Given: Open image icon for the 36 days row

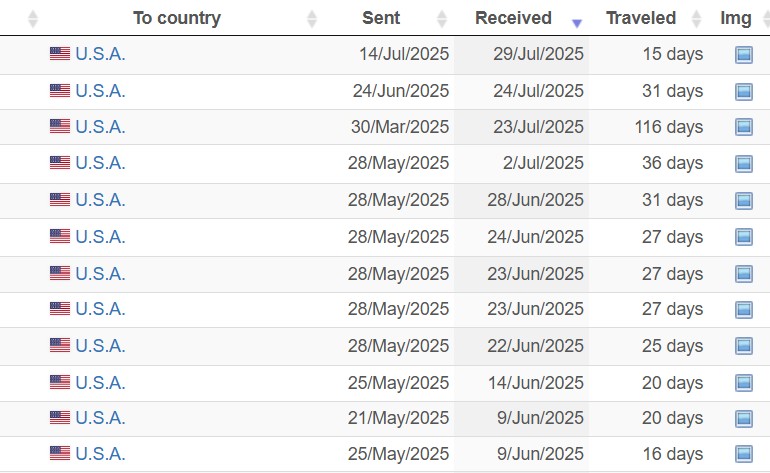Looking at the screenshot, I should tap(743, 164).
